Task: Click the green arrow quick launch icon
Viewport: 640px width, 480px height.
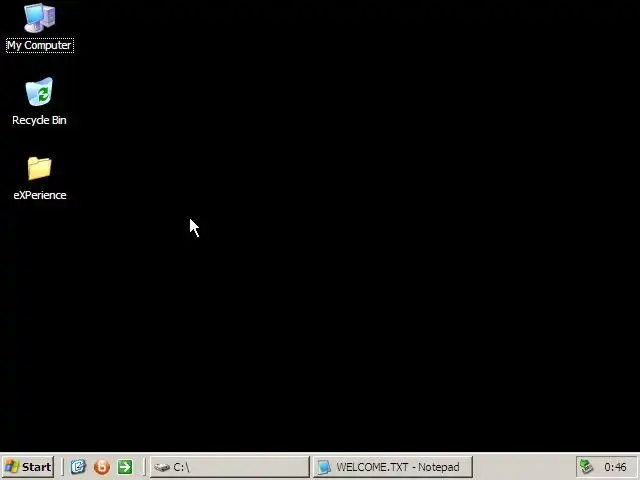Action: (x=125, y=467)
